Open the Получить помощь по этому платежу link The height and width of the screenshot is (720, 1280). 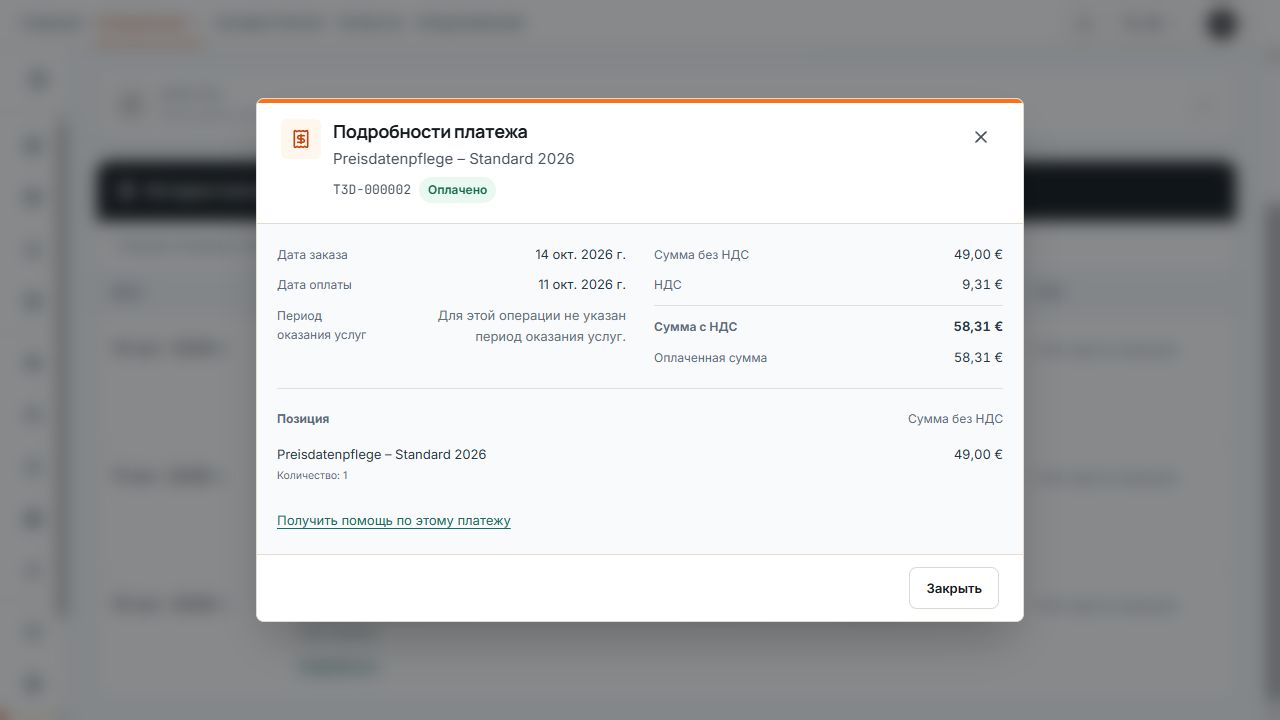point(394,520)
